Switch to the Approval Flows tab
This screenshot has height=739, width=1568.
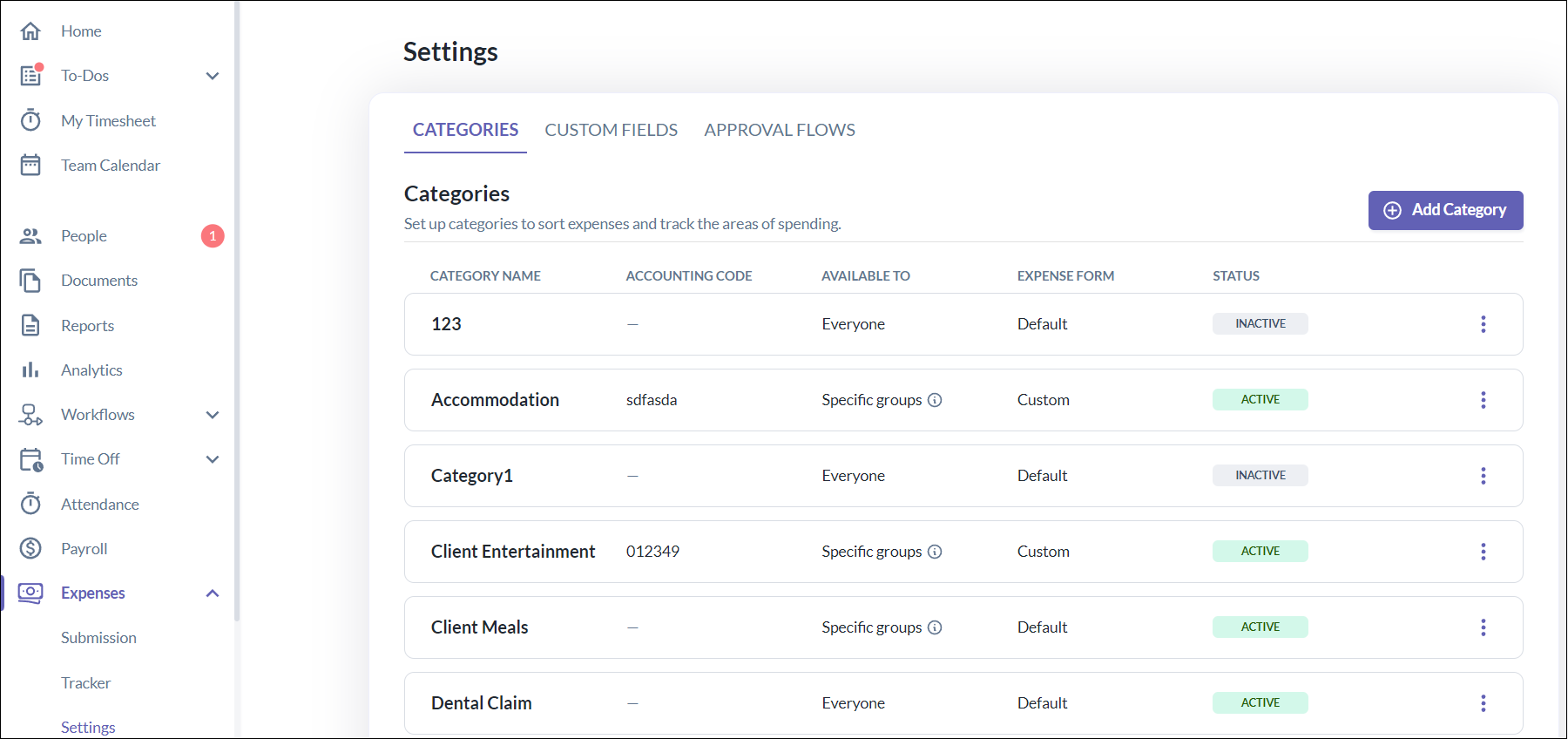pyautogui.click(x=779, y=130)
